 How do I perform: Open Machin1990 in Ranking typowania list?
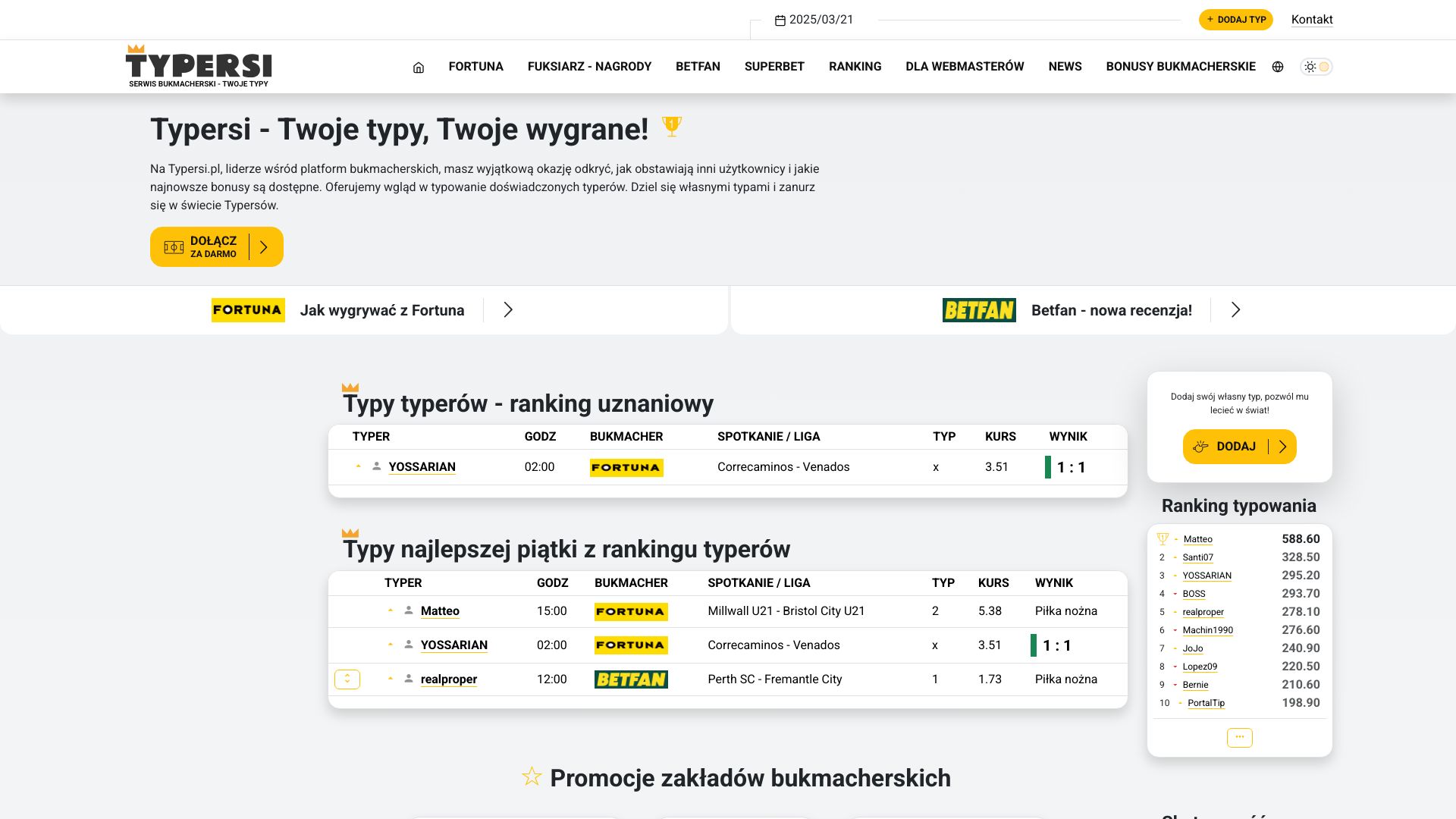[1208, 630]
